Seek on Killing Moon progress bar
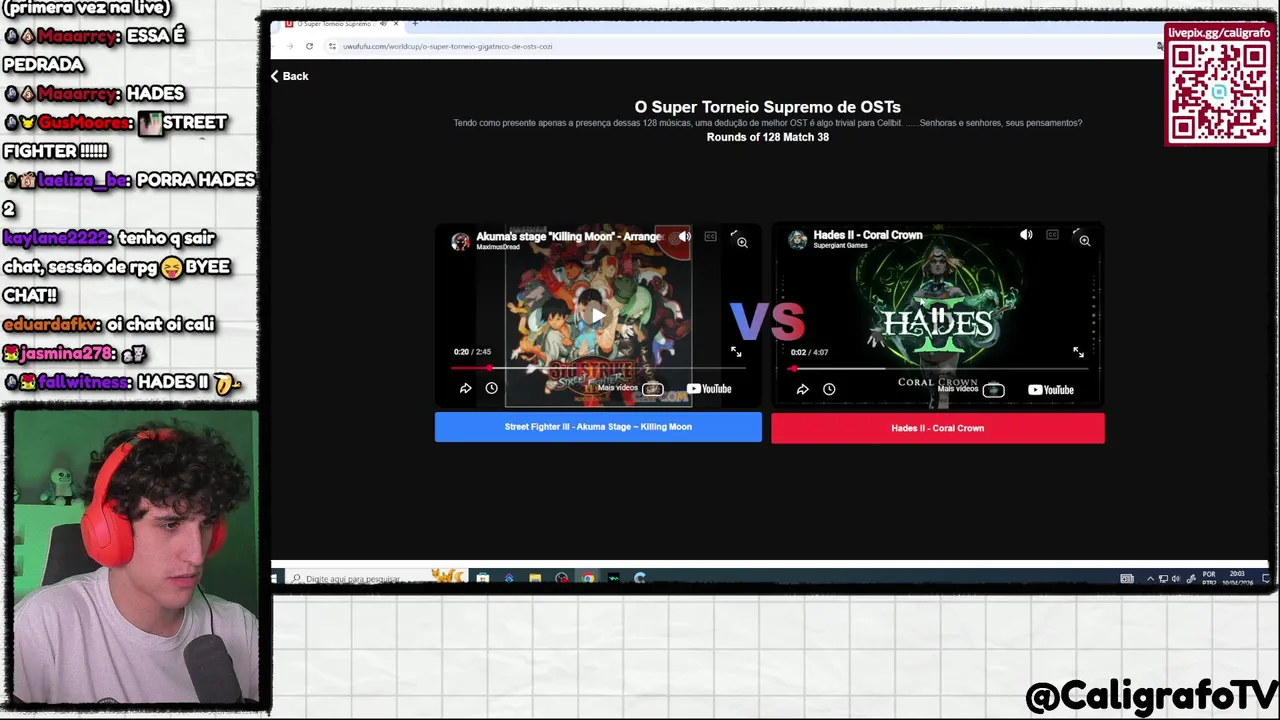The width and height of the screenshot is (1280, 720). (x=598, y=368)
